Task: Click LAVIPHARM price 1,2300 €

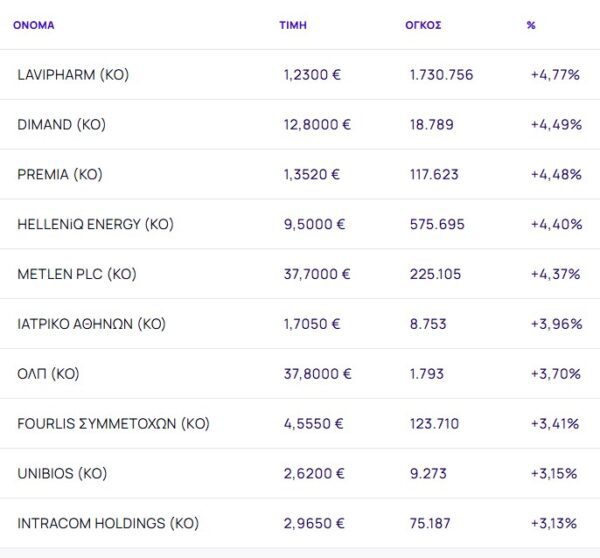Action: tap(312, 75)
